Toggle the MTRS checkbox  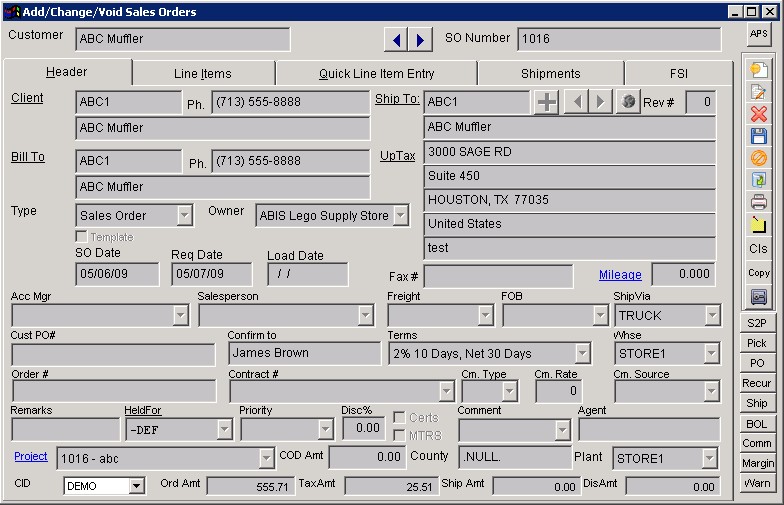point(399,435)
